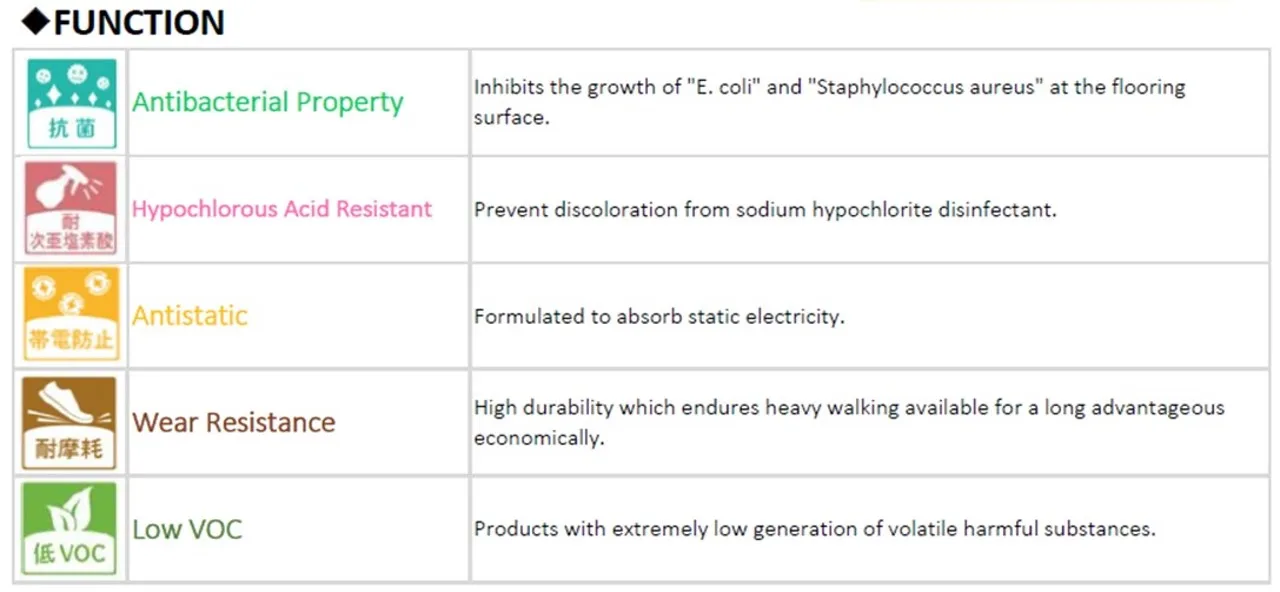Click the teal antibacterial icon
The width and height of the screenshot is (1280, 592).
click(71, 103)
